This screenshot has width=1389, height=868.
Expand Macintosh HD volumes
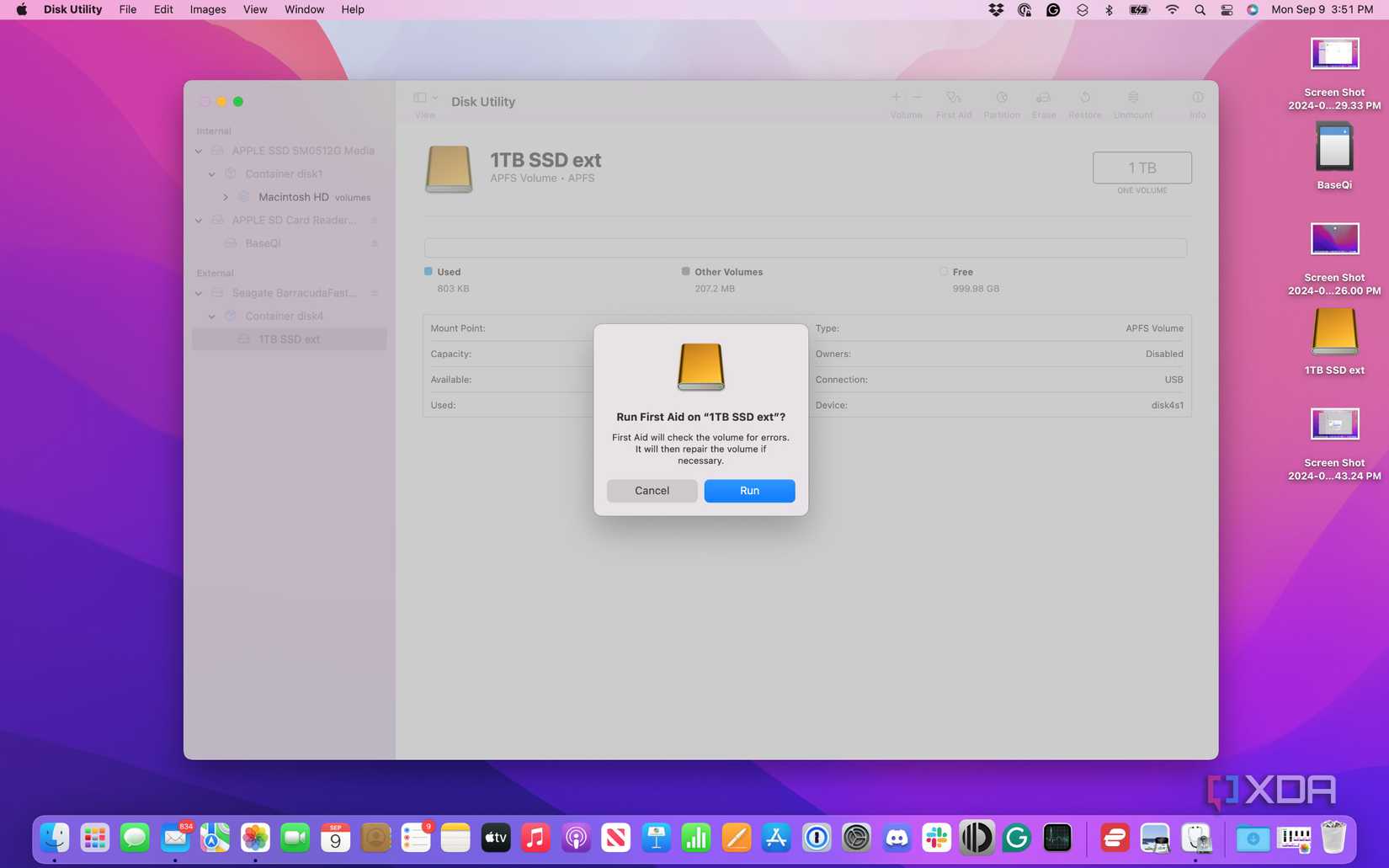click(225, 196)
